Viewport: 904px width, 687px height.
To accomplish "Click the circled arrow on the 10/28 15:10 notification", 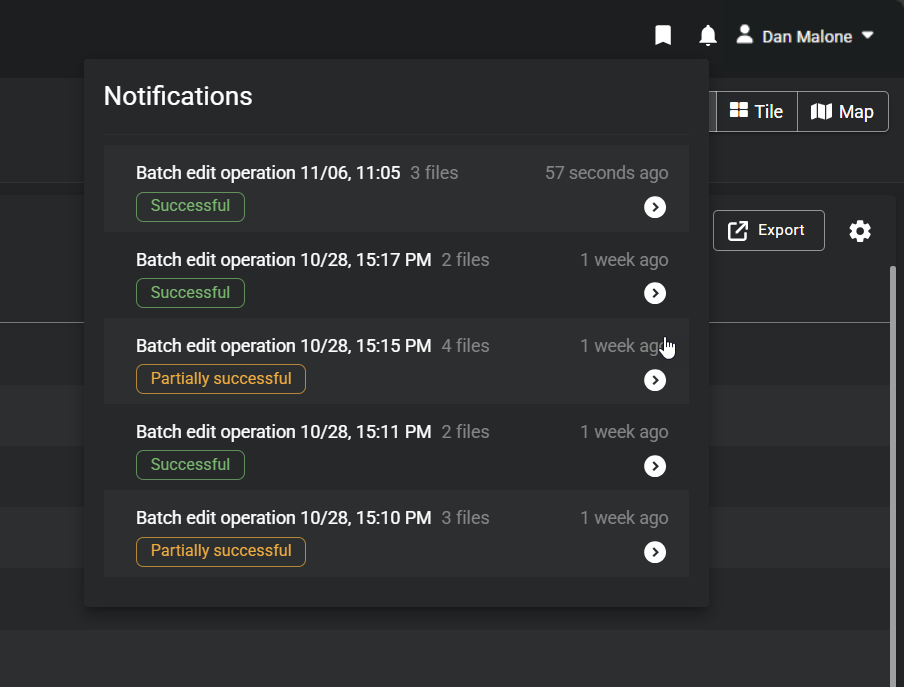I will point(655,552).
